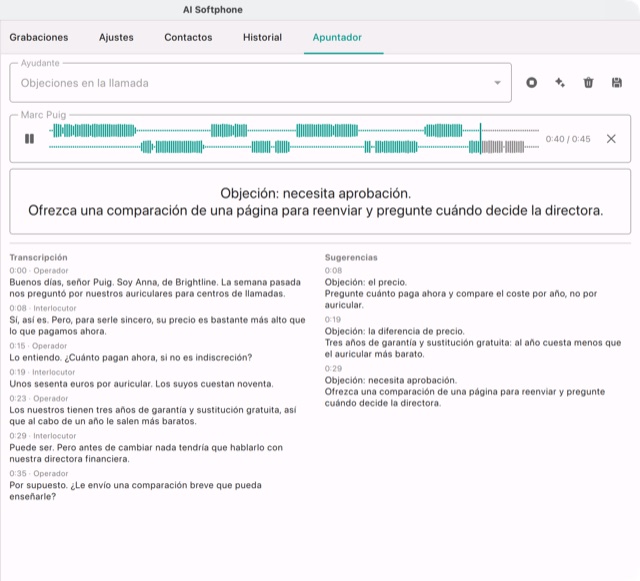Click the 0:40 / 0:45 time readout
Screen dimensions: 640x581
pyautogui.click(x=568, y=139)
